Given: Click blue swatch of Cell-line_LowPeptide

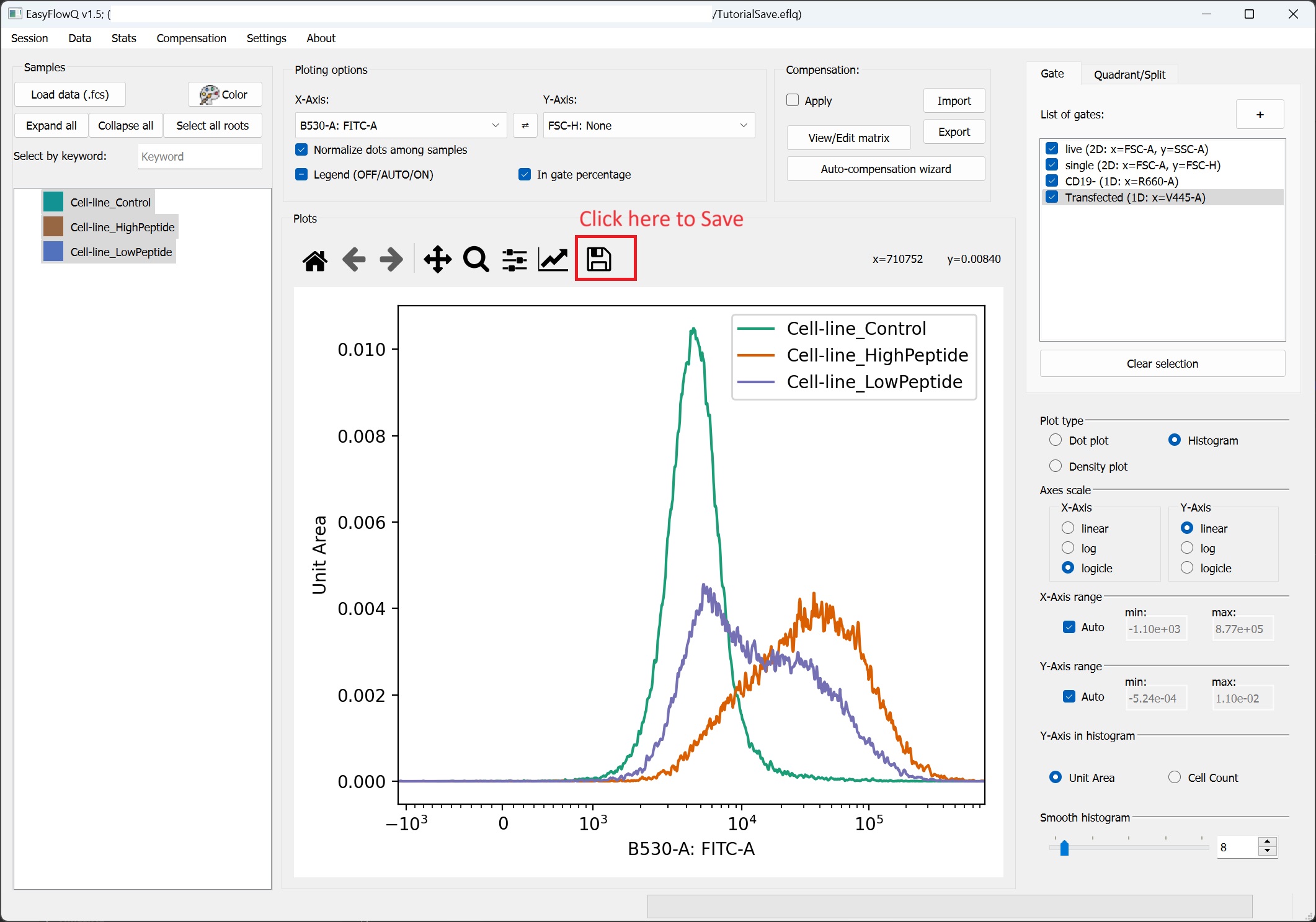Looking at the screenshot, I should click(53, 252).
